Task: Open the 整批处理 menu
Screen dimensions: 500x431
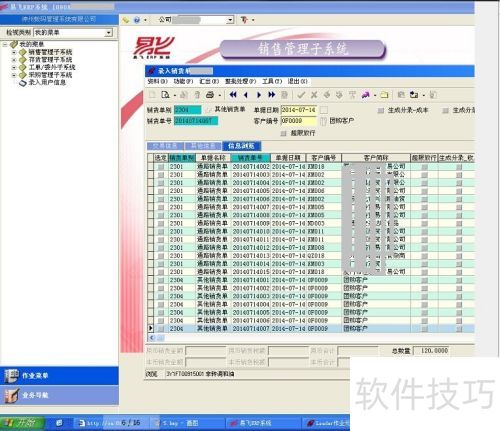Action: pos(240,81)
